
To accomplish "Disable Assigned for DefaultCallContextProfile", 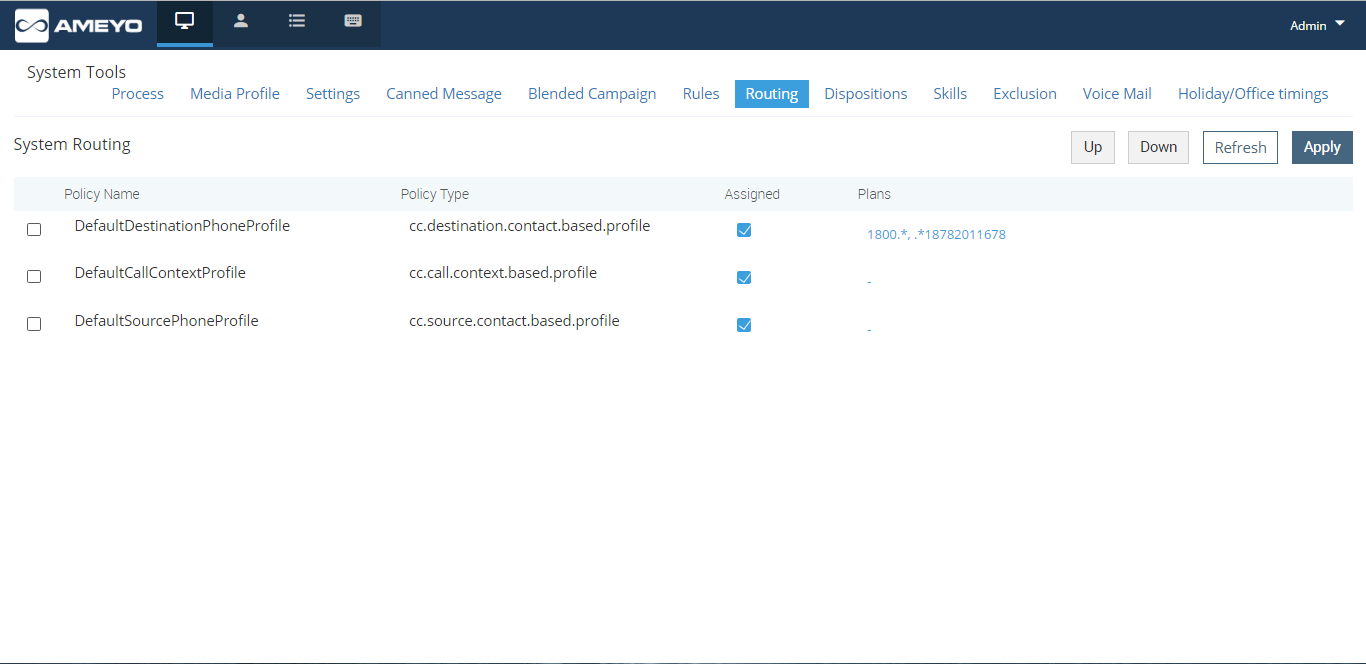I will click(744, 277).
